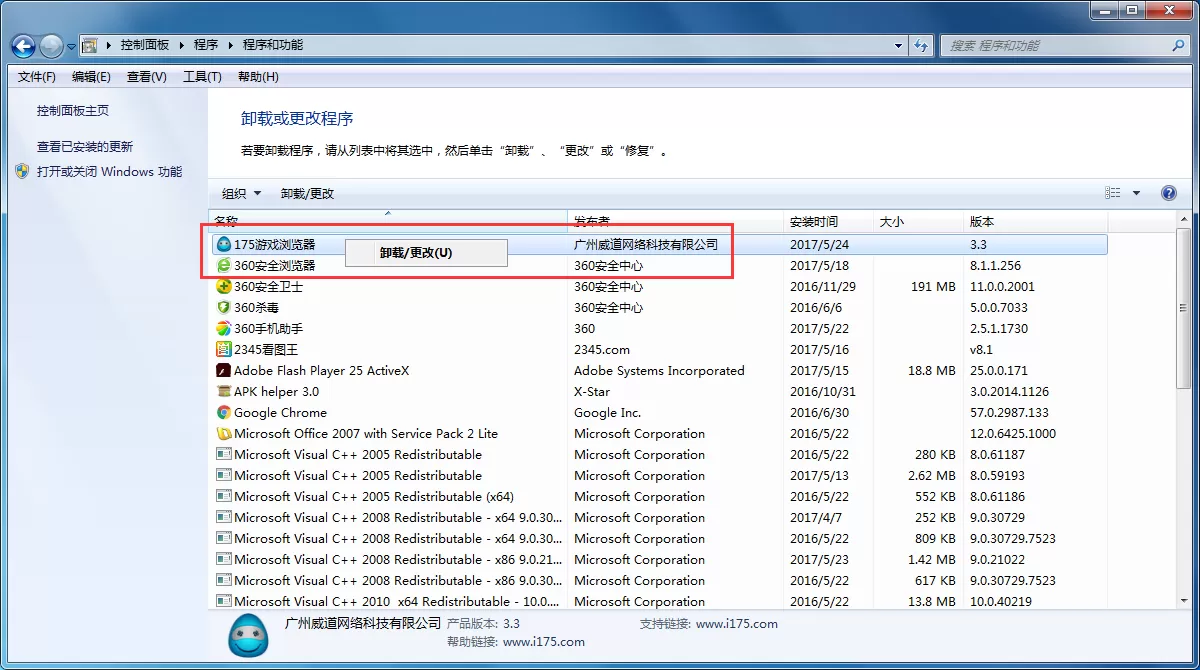1200x670 pixels.
Task: Sort by the 发布者 column header
Action: click(x=676, y=221)
